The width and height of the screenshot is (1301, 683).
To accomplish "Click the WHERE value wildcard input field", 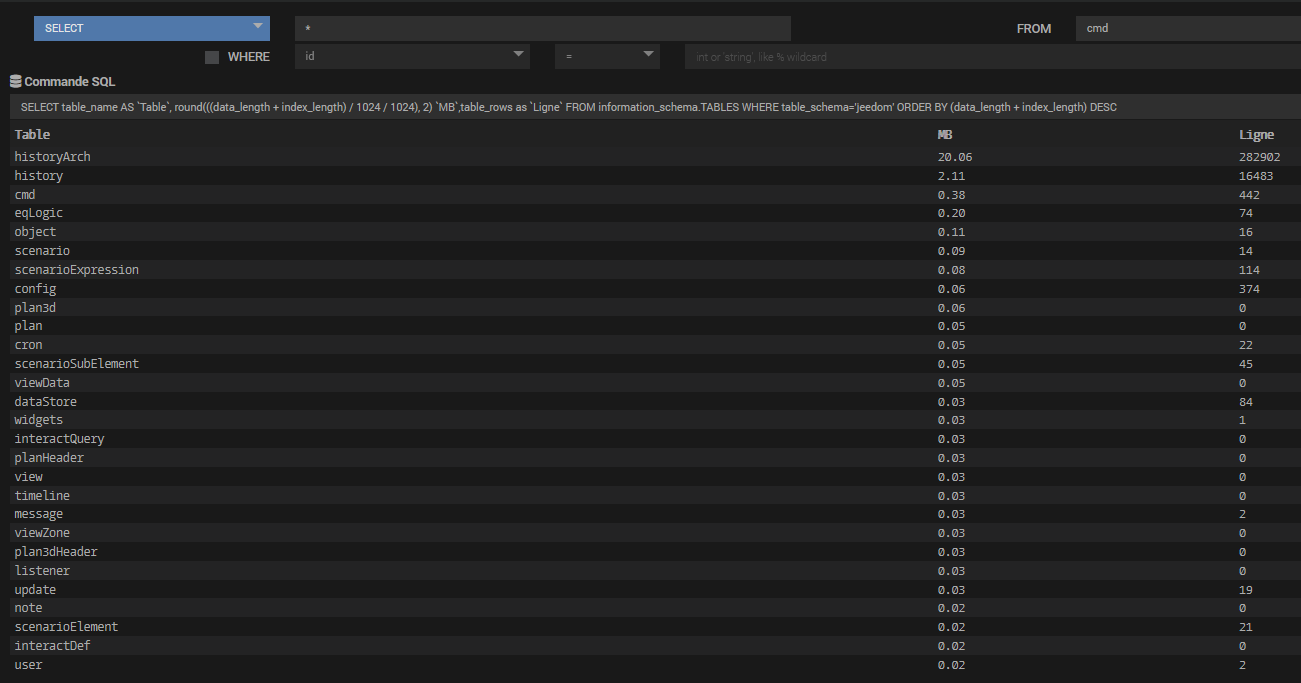I will pyautogui.click(x=990, y=57).
